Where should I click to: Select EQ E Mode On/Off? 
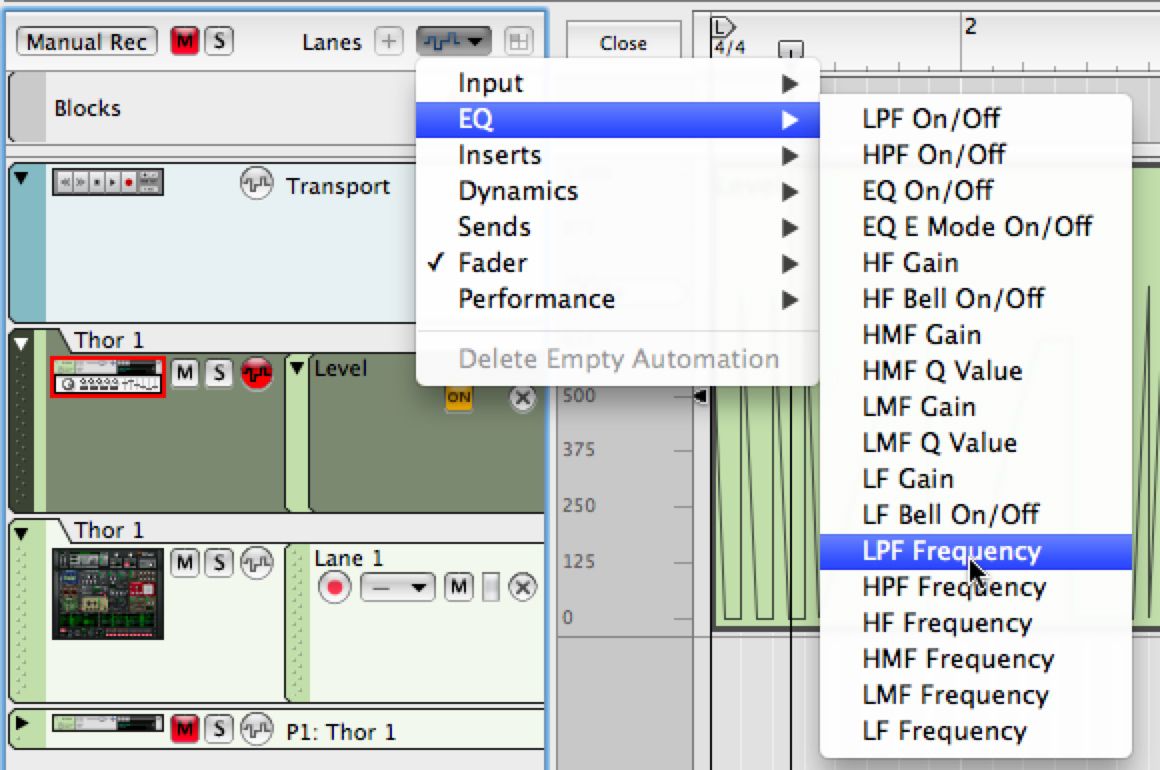(x=976, y=226)
